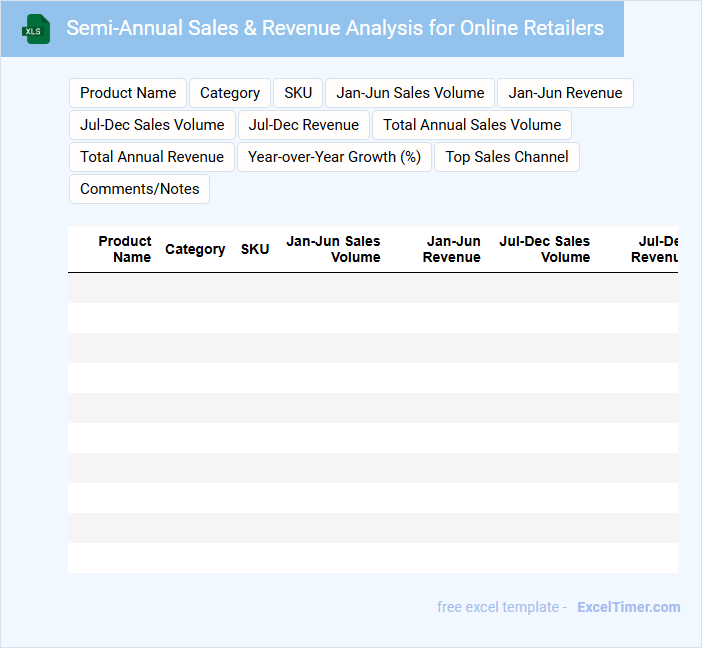This screenshot has width=702, height=648.
Task: Click the SKU column header in table
Action: coord(255,249)
